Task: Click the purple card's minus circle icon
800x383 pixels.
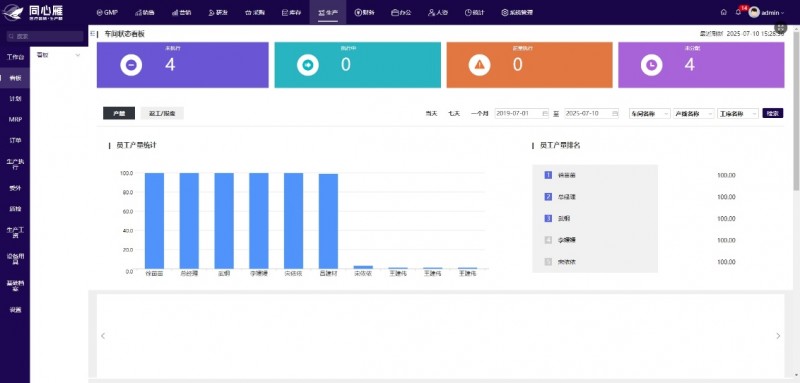Action: [x=131, y=65]
